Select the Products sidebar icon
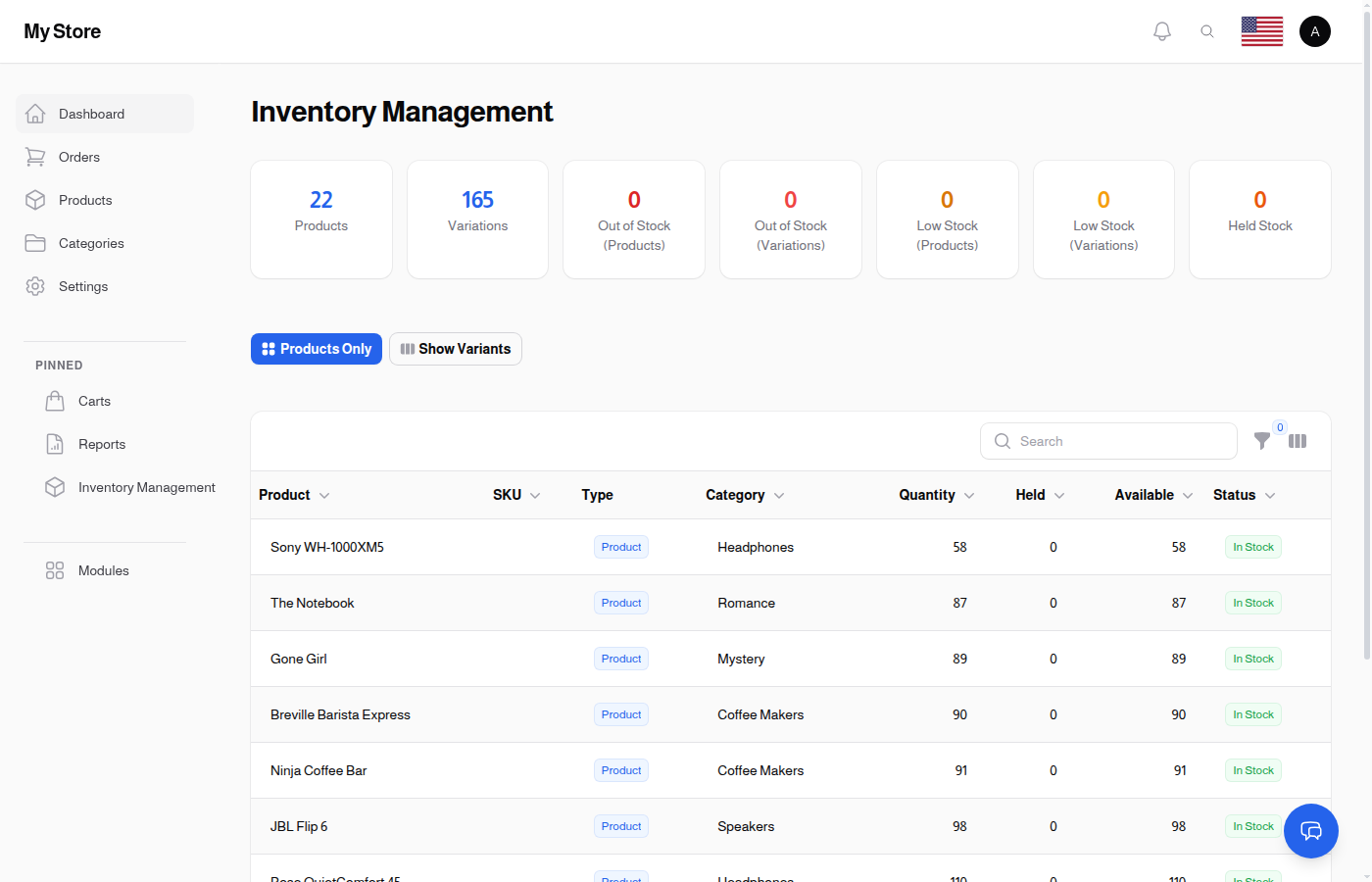Screen dimensions: 1372x882 pyautogui.click(x=34, y=200)
